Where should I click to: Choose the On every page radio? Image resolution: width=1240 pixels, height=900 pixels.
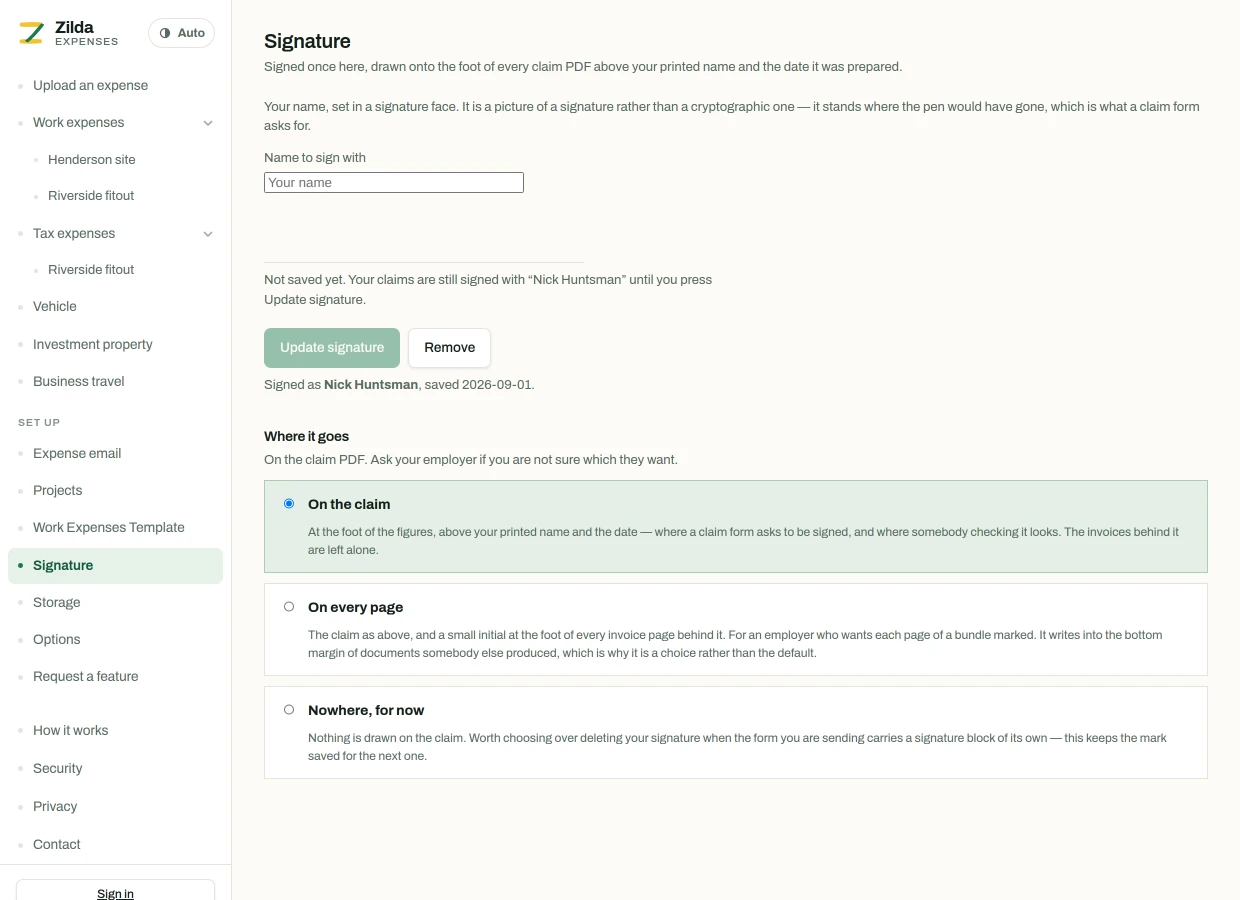click(x=289, y=607)
